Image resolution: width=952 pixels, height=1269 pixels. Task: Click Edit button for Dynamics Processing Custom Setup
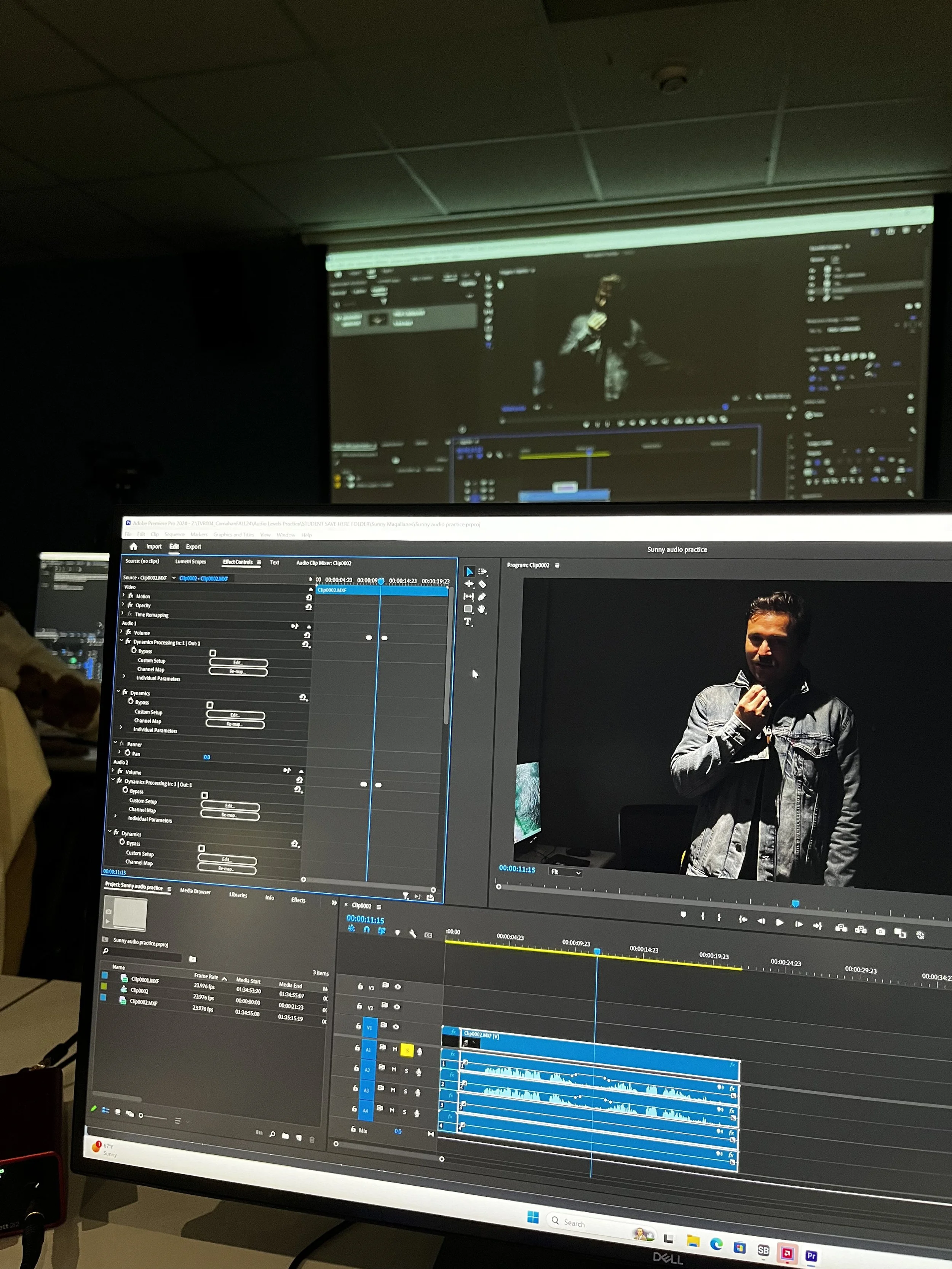238,662
